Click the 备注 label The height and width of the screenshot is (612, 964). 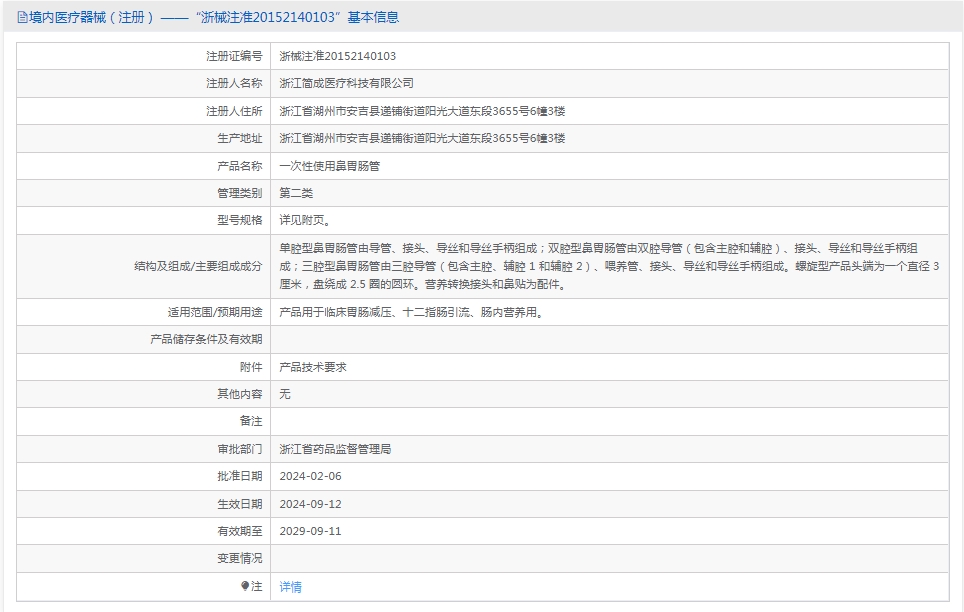(x=251, y=421)
